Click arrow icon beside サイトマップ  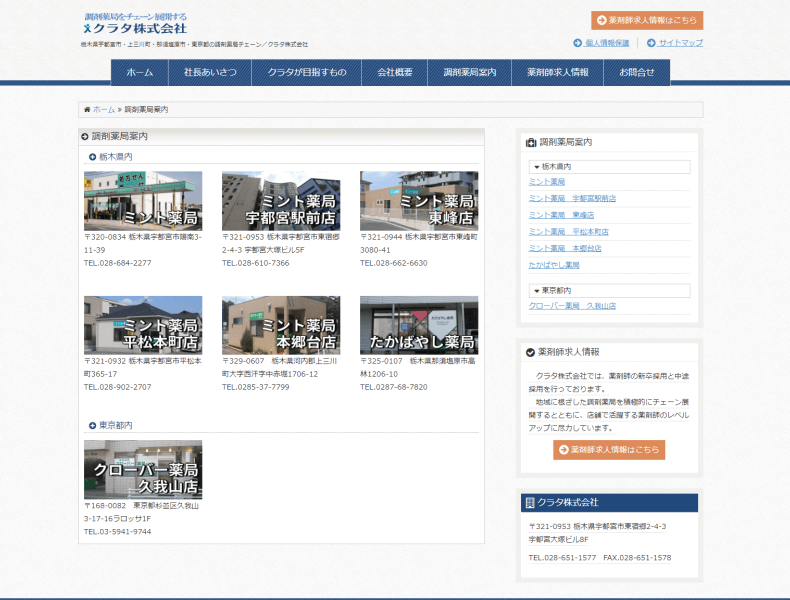[651, 43]
